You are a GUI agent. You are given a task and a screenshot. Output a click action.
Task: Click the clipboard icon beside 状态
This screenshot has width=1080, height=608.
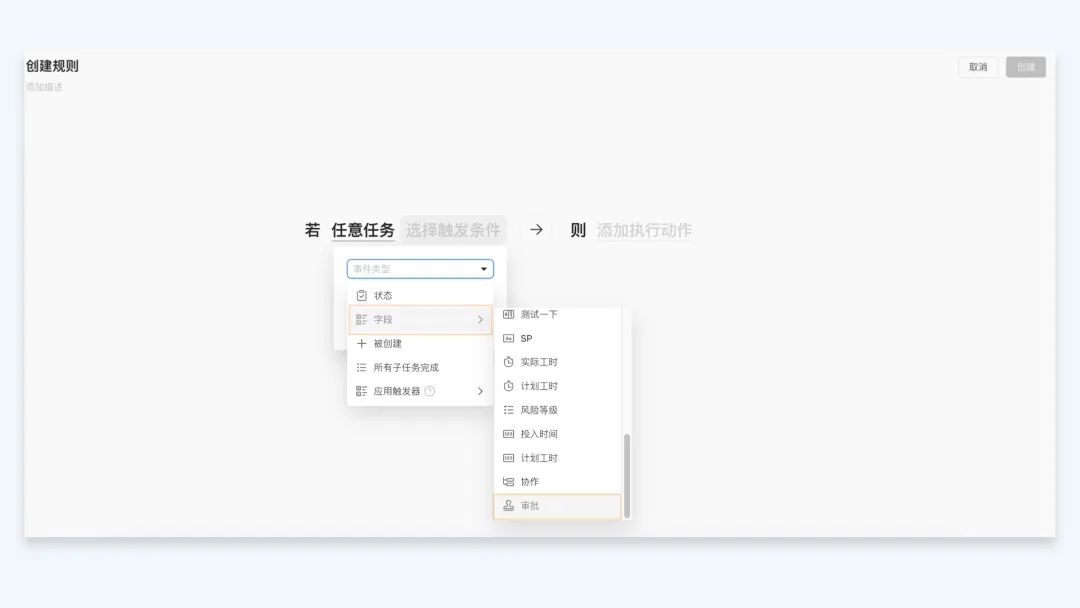pyautogui.click(x=362, y=295)
